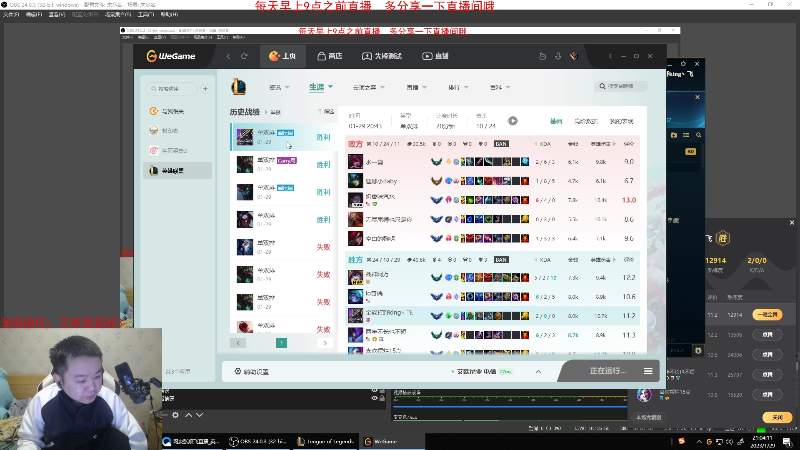
Task: Toggle first source visibility eye in OBS
Action: (374, 390)
